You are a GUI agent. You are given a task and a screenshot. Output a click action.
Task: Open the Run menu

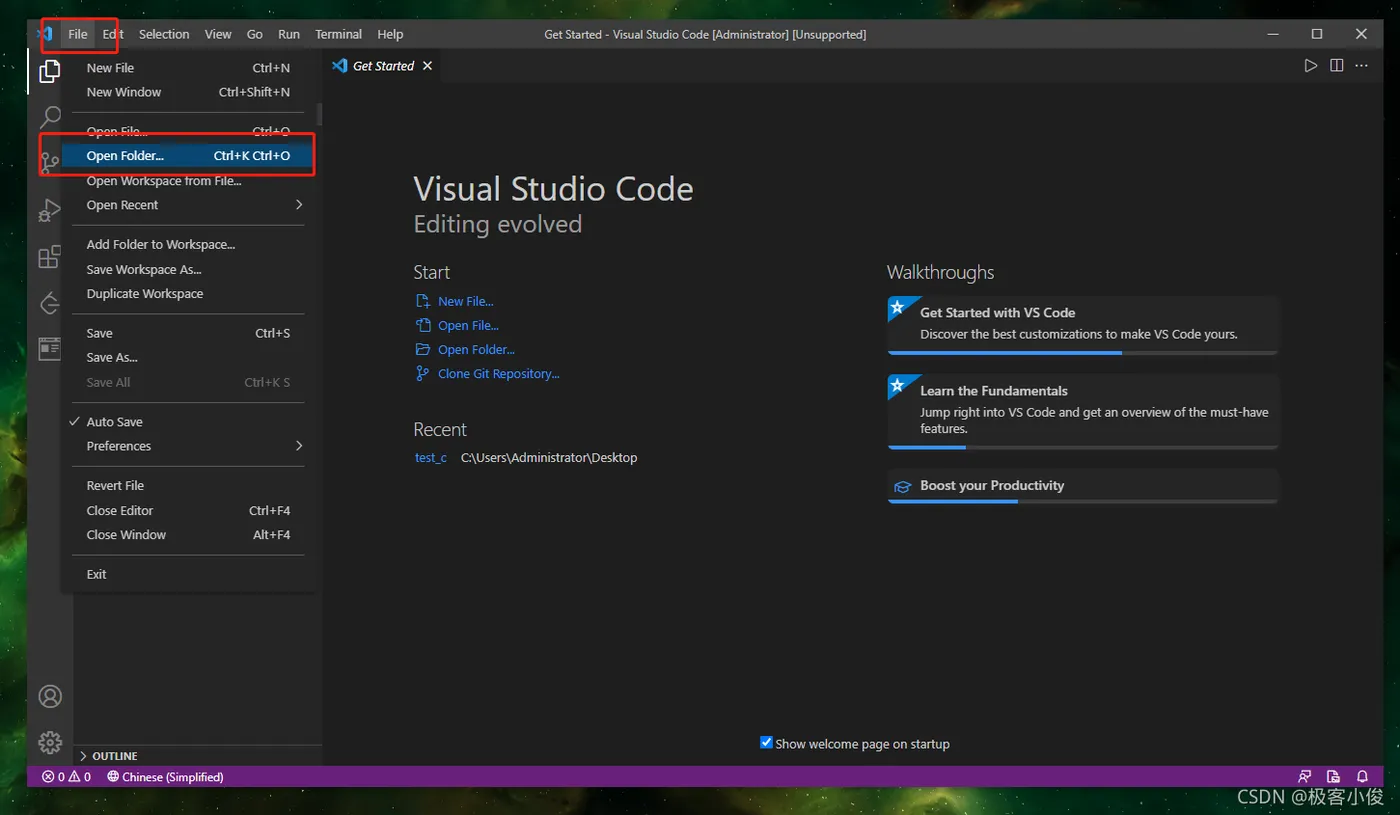289,34
